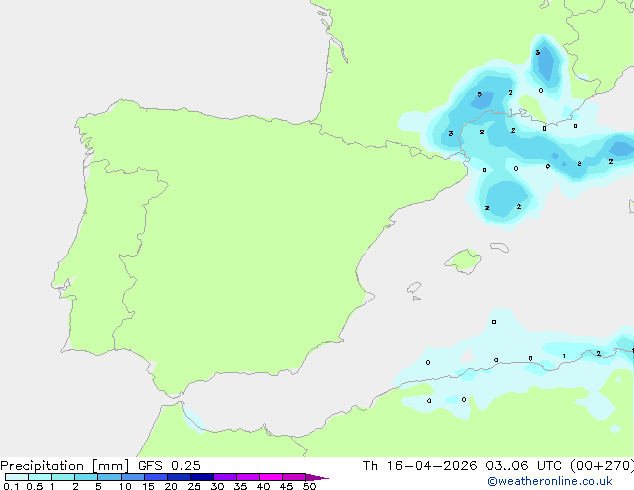
Task: Click the '45' legend scale label
Action: (x=286, y=486)
